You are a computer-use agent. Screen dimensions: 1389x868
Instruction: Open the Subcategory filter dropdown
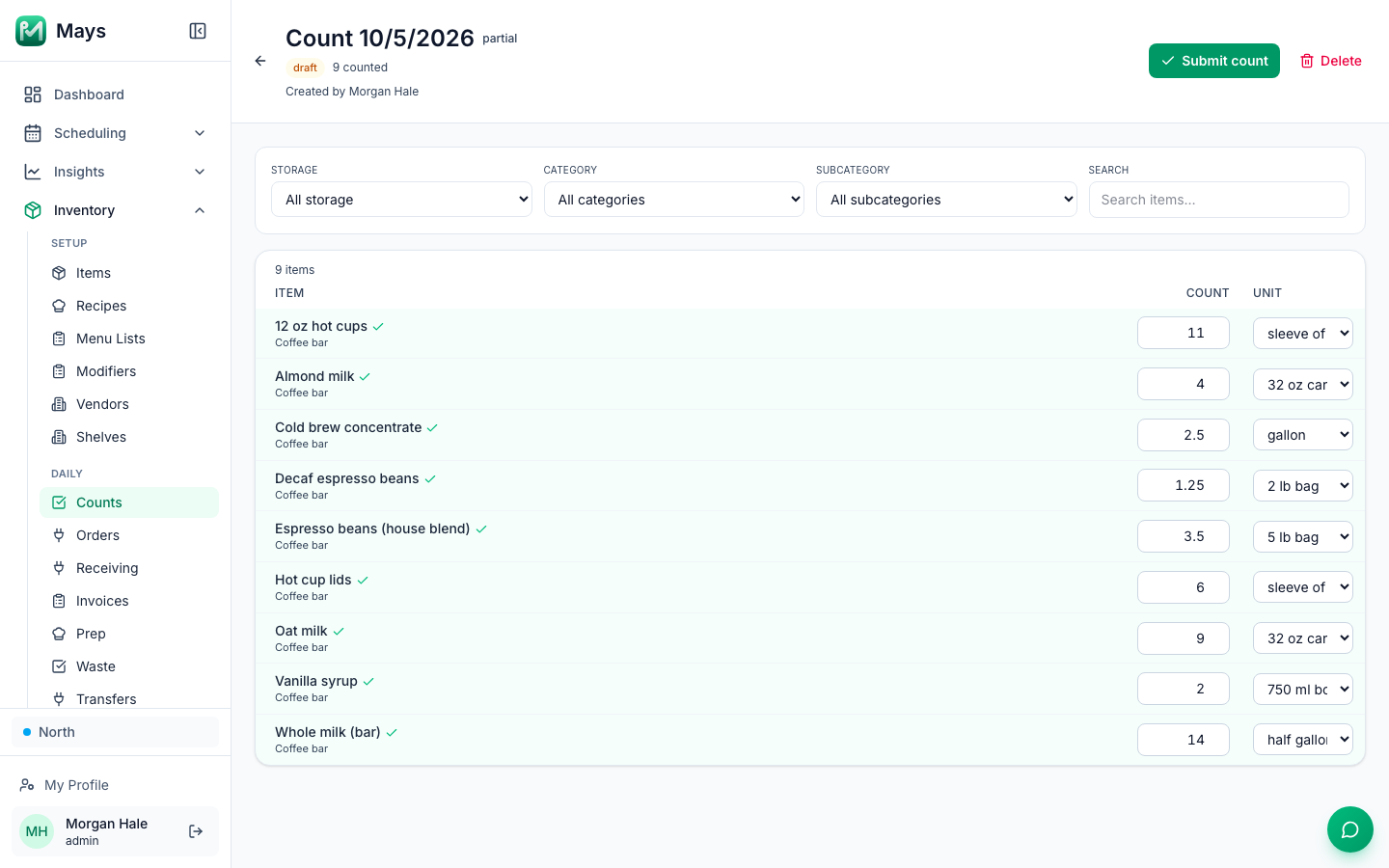[946, 200]
